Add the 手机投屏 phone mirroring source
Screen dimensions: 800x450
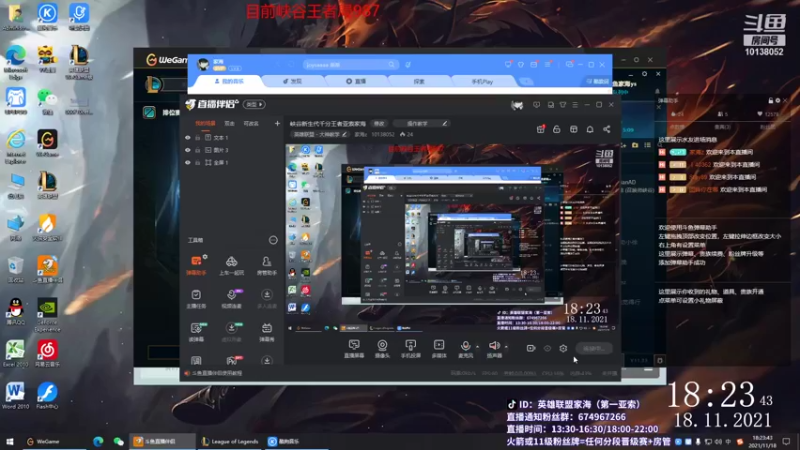(x=410, y=348)
